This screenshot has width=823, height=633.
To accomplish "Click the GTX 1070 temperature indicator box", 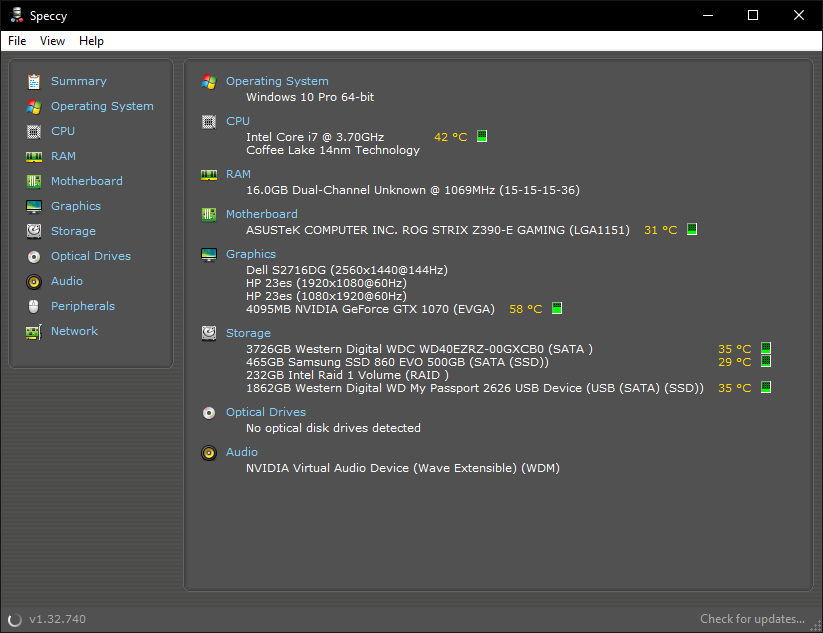I will pos(557,309).
